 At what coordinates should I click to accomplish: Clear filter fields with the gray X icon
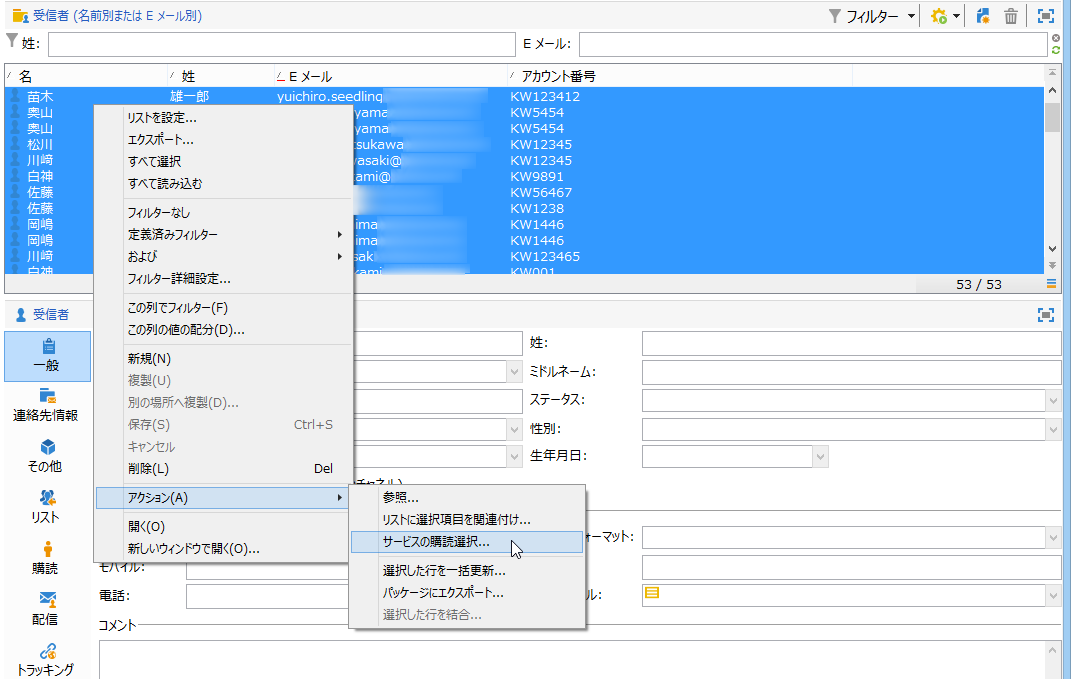click(x=1056, y=38)
